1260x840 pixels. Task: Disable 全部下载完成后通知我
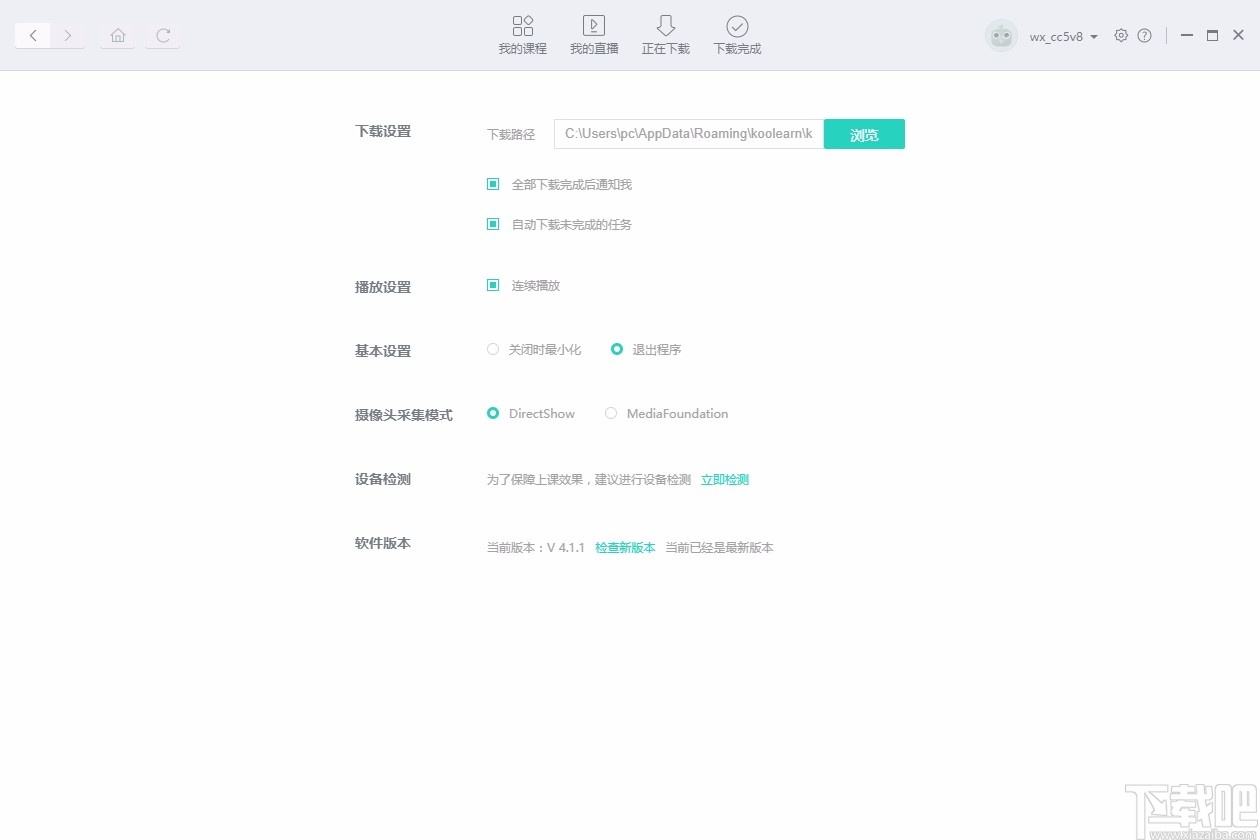(x=492, y=184)
